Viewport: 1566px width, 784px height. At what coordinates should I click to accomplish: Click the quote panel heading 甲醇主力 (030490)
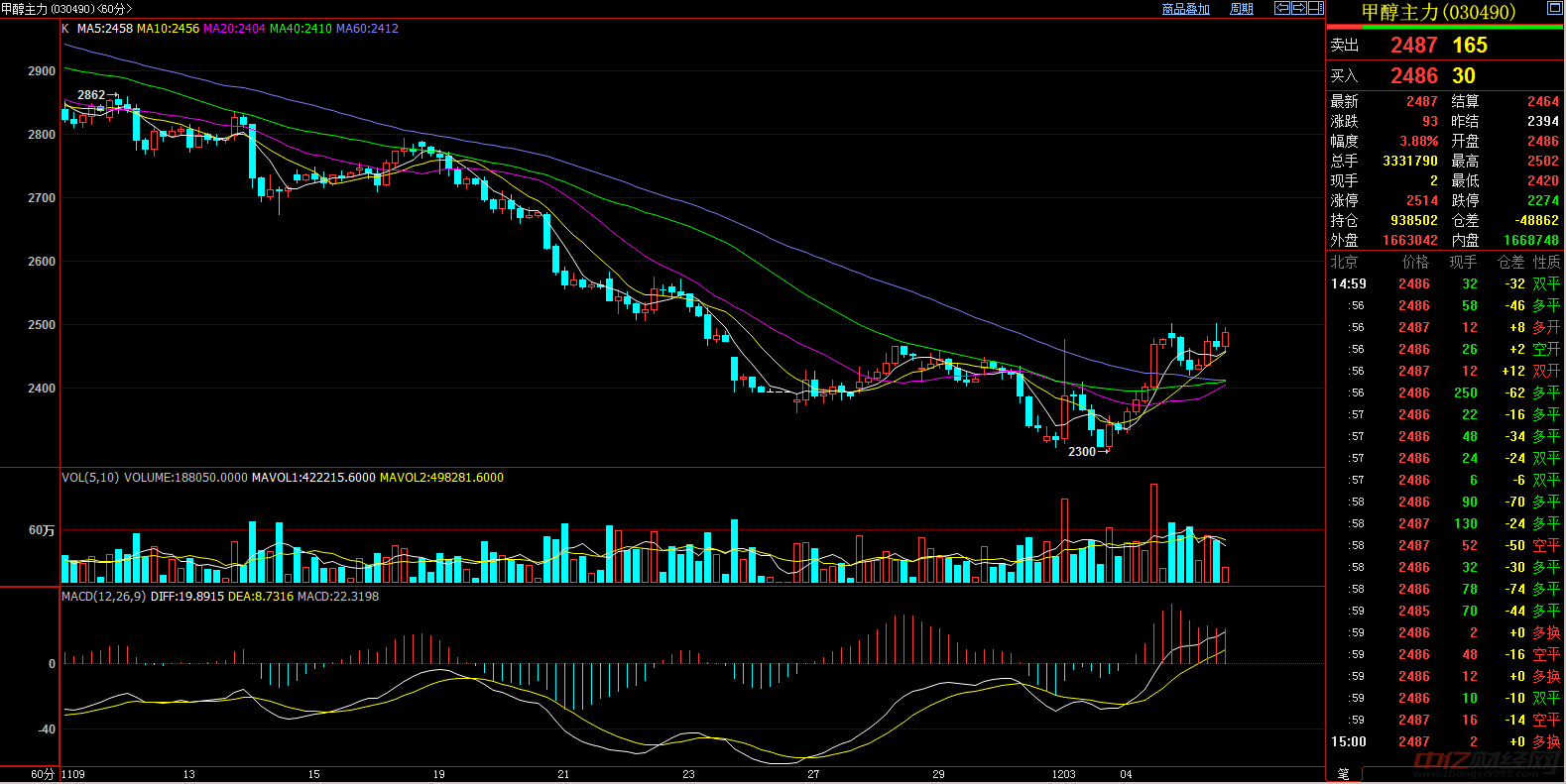(1438, 12)
